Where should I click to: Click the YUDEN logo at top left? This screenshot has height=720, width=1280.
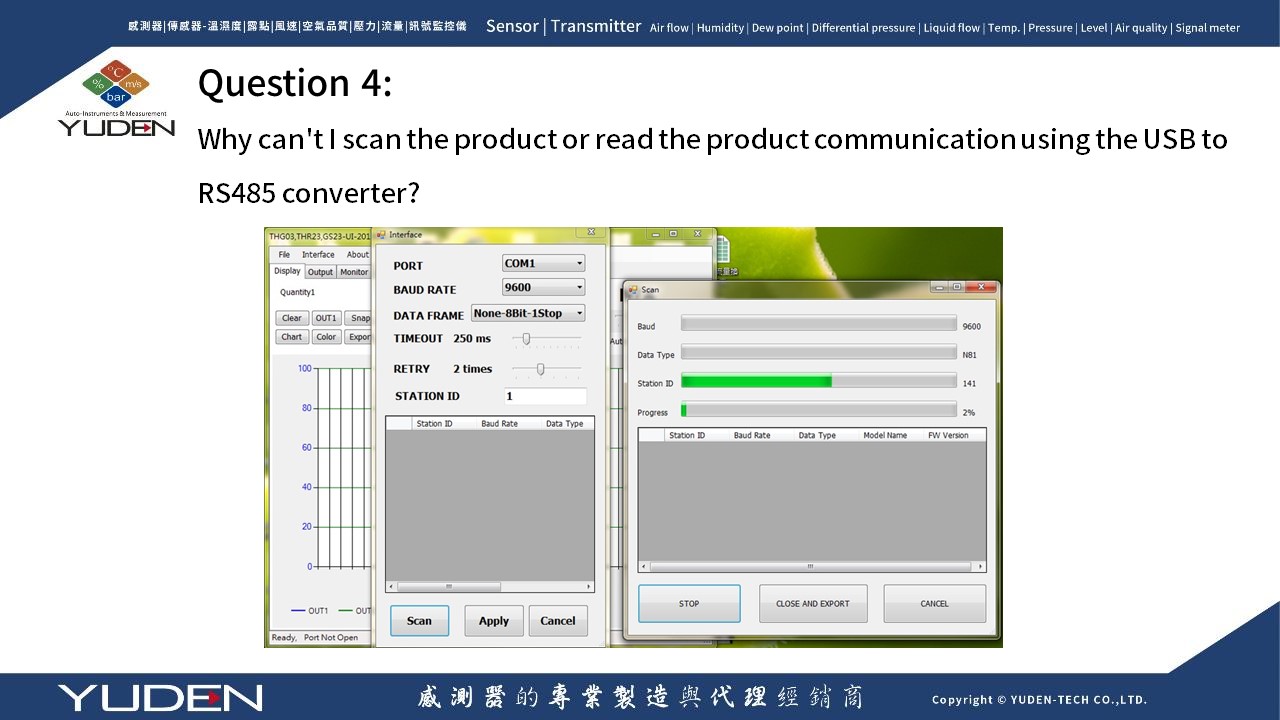116,98
